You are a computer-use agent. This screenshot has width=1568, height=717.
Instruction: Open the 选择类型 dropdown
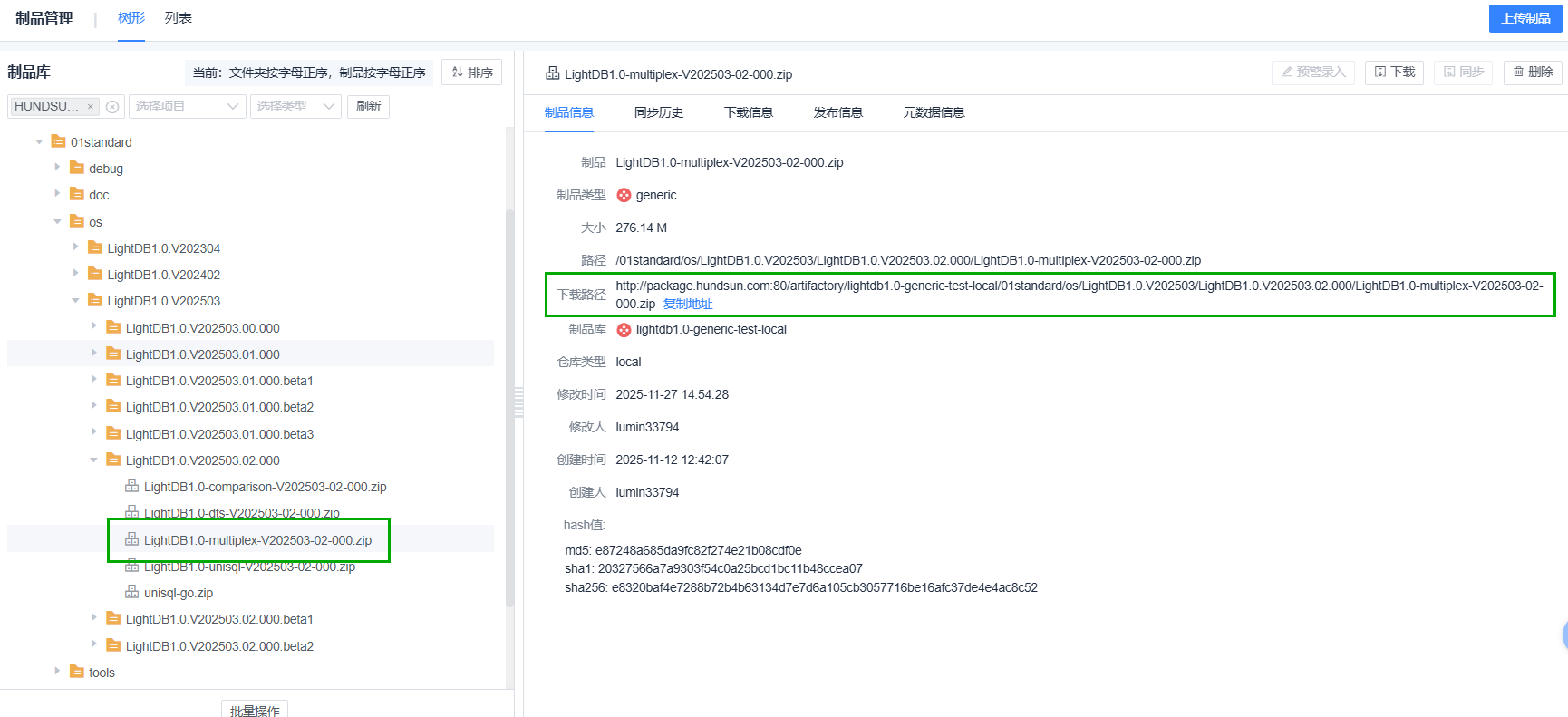tap(295, 107)
